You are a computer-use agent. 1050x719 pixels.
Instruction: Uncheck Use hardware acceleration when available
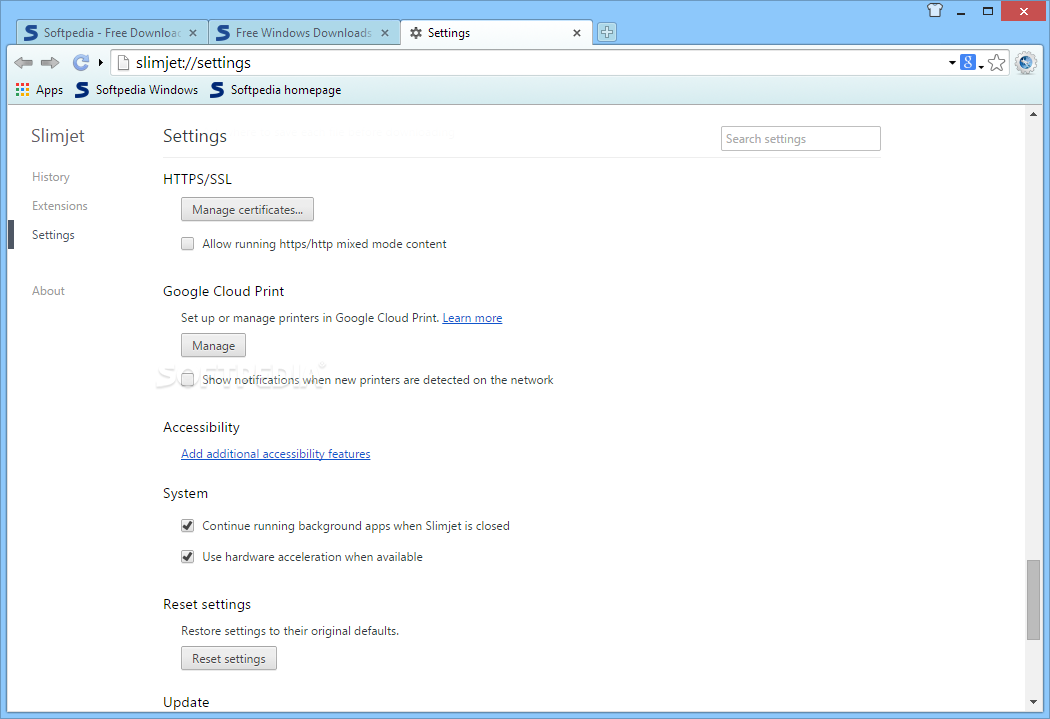[188, 556]
